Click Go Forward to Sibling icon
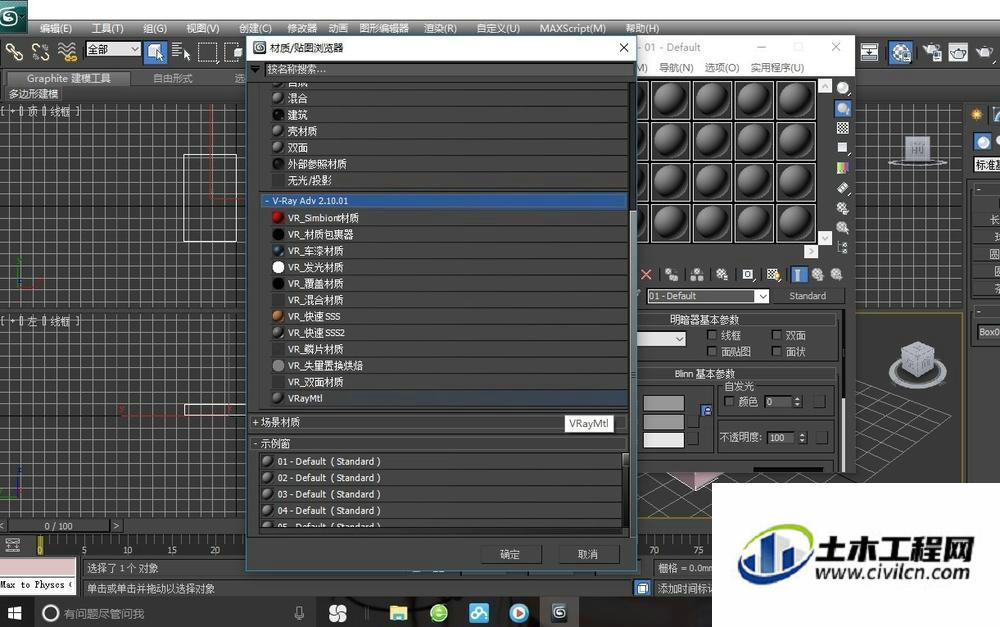Image resolution: width=1000 pixels, height=627 pixels. click(837, 274)
